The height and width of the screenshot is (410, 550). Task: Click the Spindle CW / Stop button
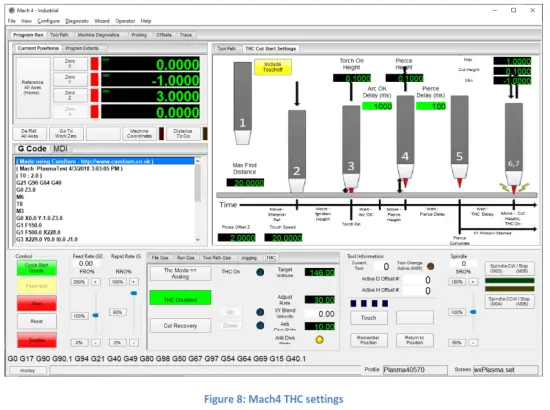pyautogui.click(x=510, y=268)
